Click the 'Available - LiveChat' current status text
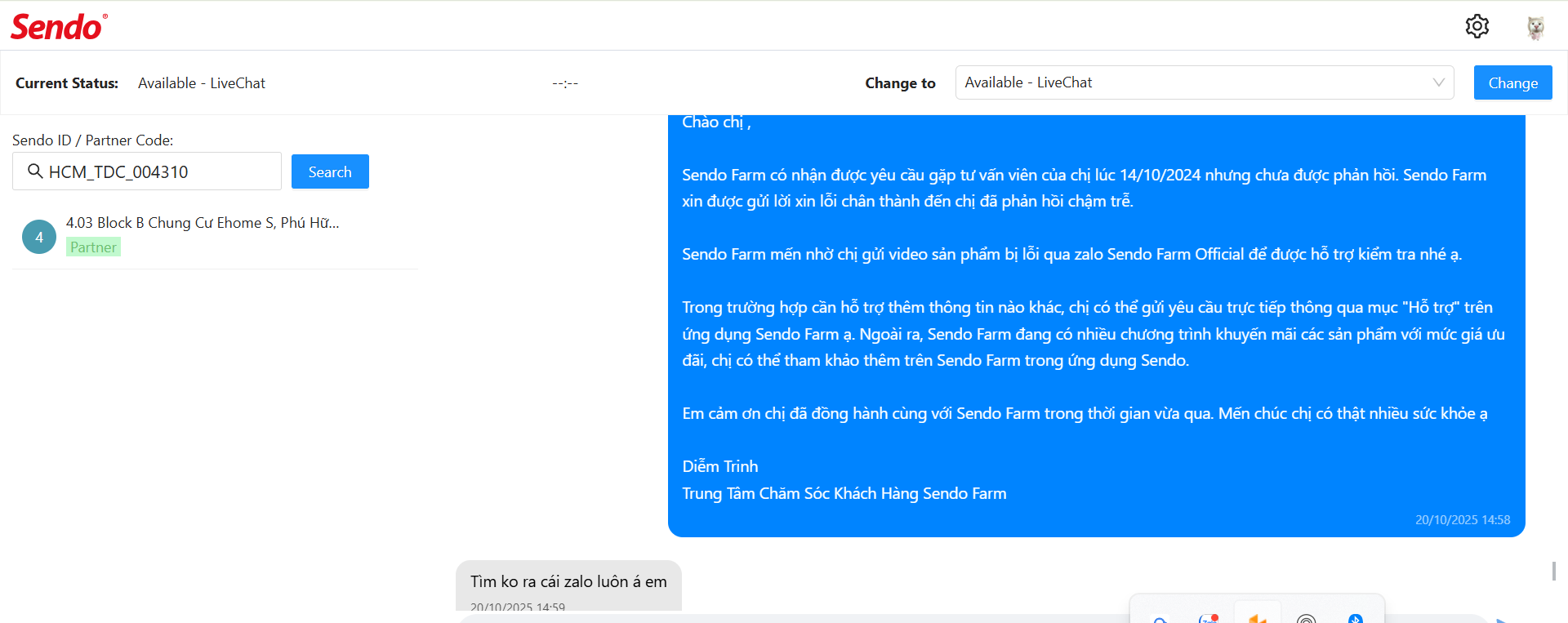1568x623 pixels. click(202, 83)
